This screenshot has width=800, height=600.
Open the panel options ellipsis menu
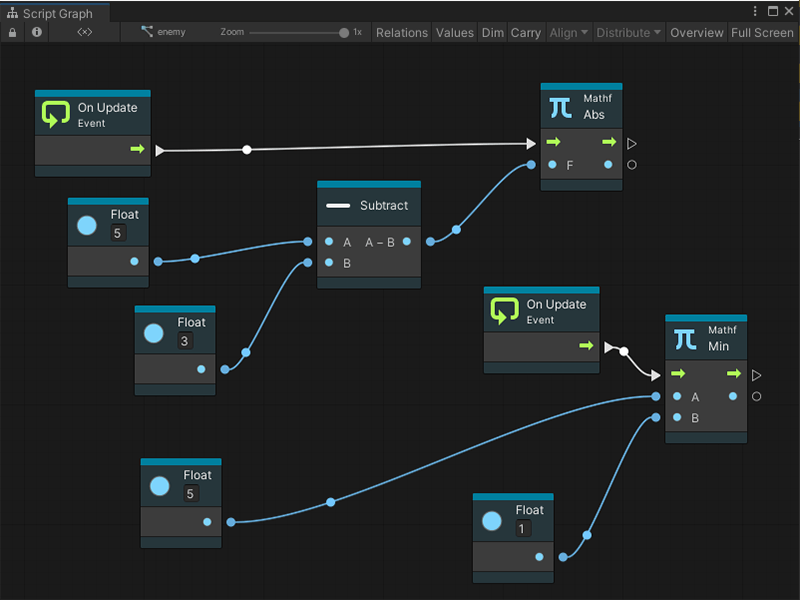click(757, 10)
